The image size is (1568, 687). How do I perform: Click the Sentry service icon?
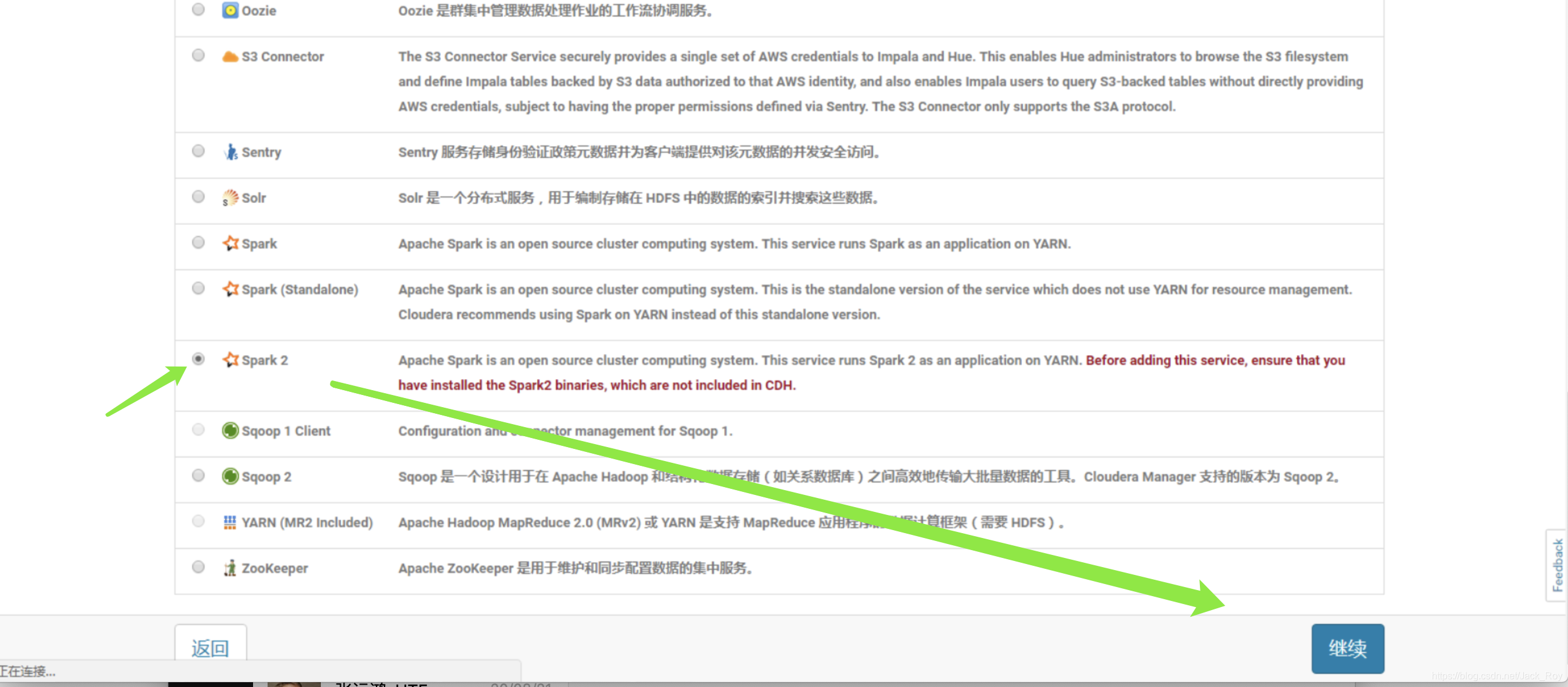[230, 151]
